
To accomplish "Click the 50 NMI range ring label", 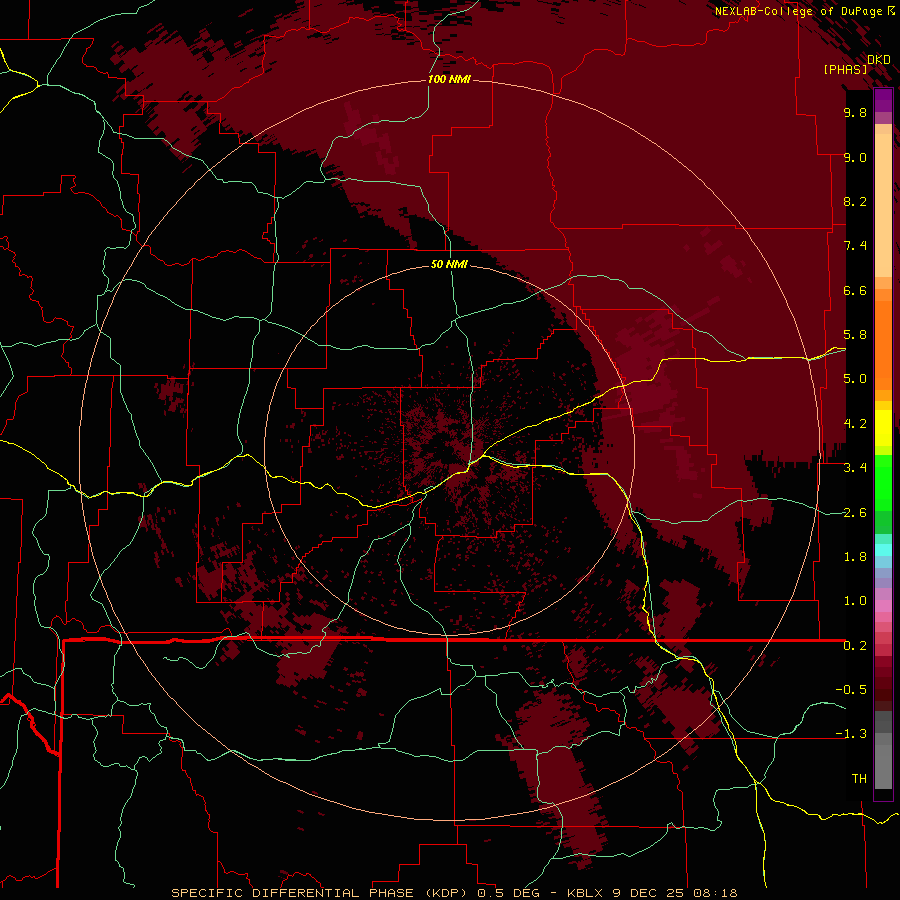I will pos(449,264).
